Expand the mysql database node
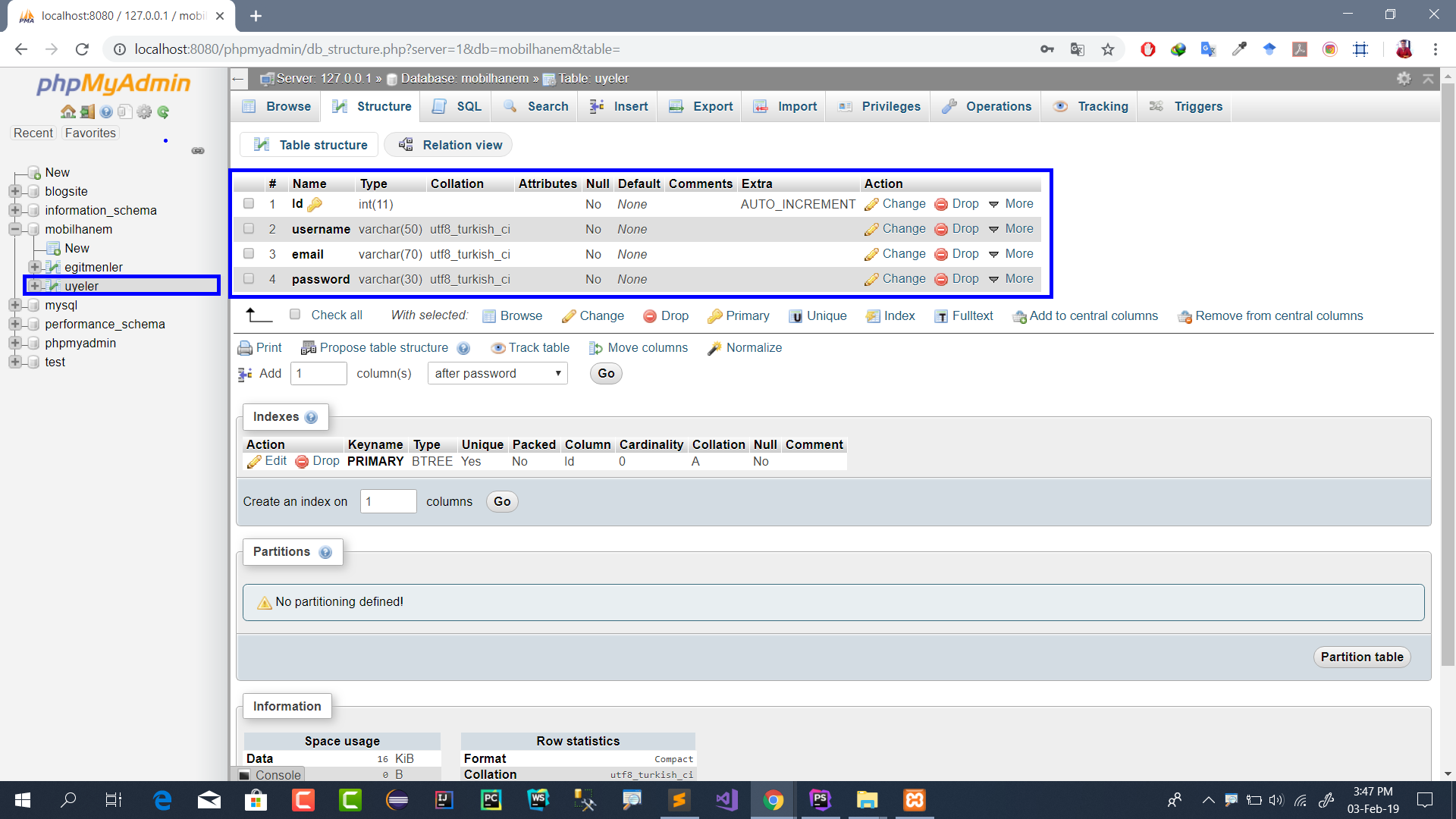This screenshot has height=819, width=1456. pos(14,305)
